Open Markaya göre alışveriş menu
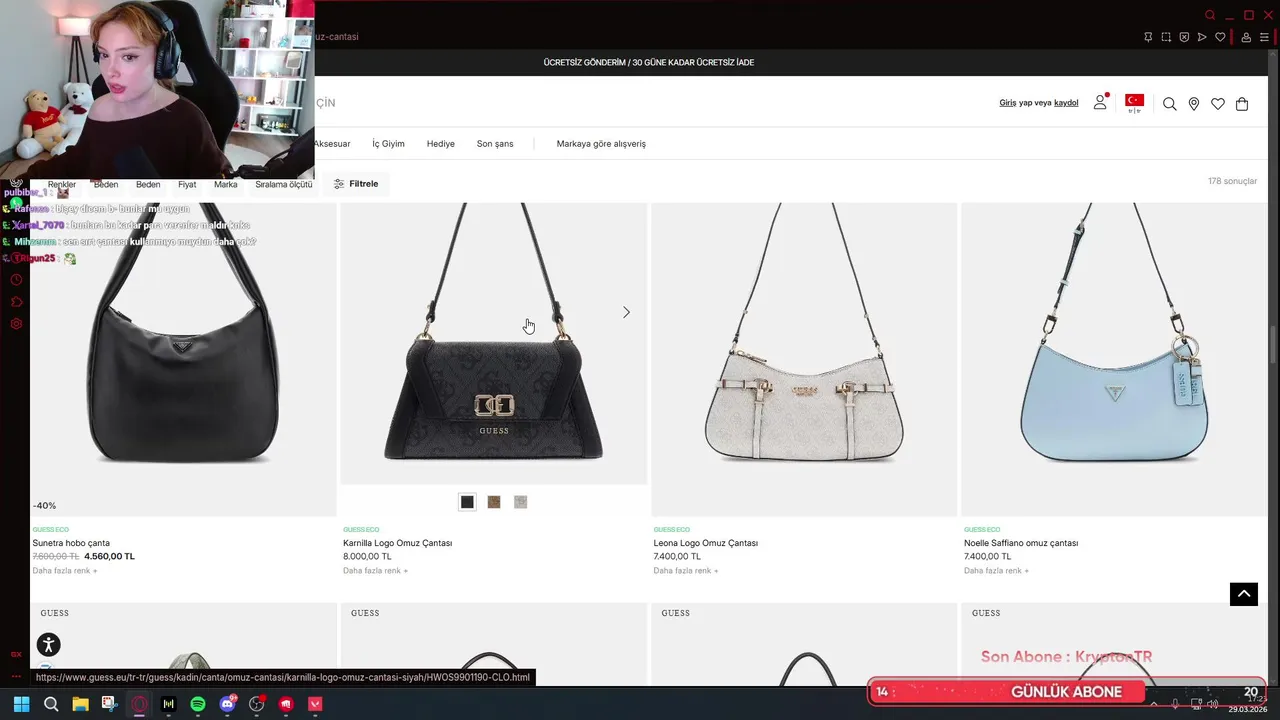This screenshot has width=1280, height=720. click(601, 144)
